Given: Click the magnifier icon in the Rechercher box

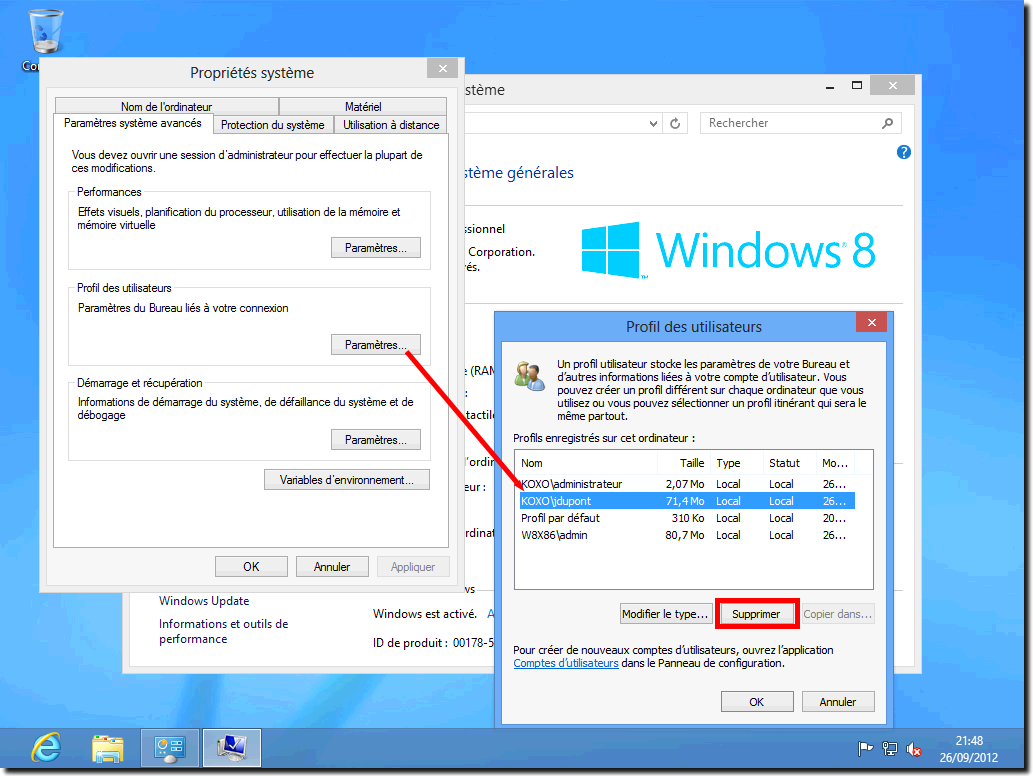Looking at the screenshot, I should click(887, 123).
